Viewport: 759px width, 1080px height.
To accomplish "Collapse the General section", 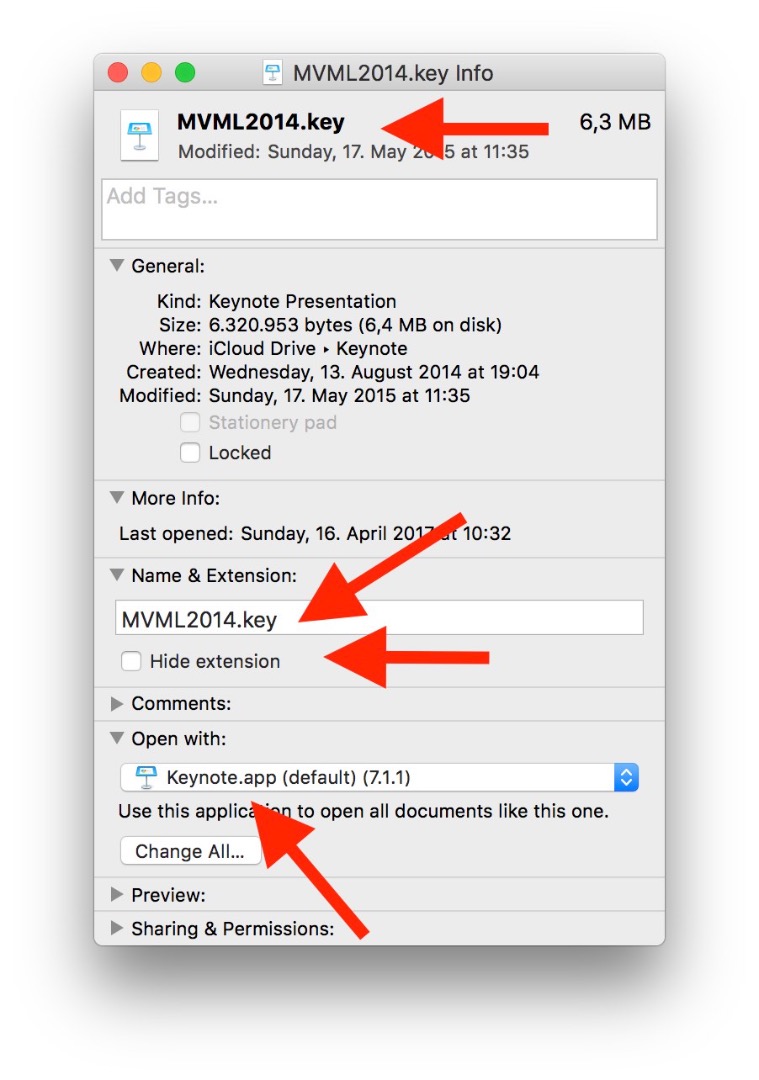I will click(117, 266).
